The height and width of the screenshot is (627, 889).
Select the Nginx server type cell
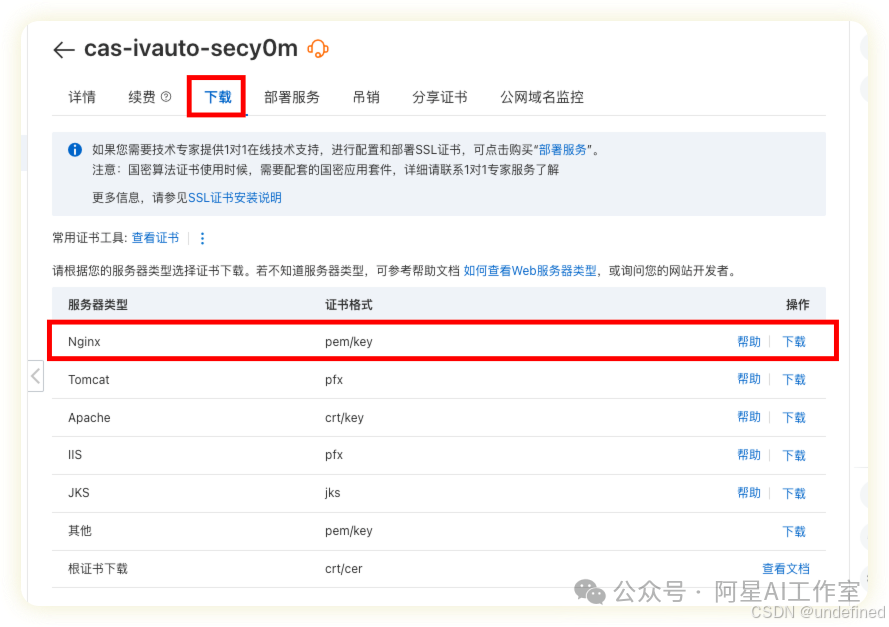tap(84, 341)
